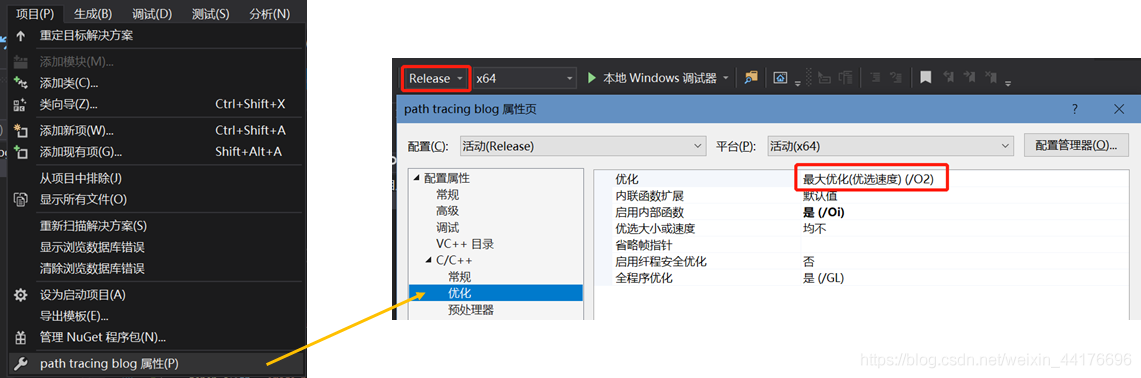The height and width of the screenshot is (378, 1141).
Task: Collapse the 配置属性 tree node
Action: [416, 178]
